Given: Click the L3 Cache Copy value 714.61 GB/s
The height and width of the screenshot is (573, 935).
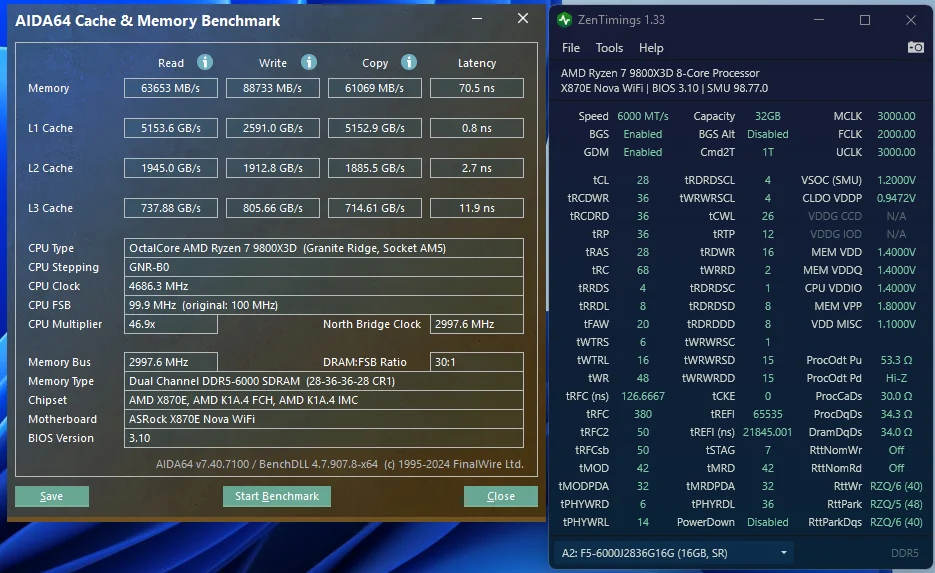Looking at the screenshot, I should coord(374,208).
